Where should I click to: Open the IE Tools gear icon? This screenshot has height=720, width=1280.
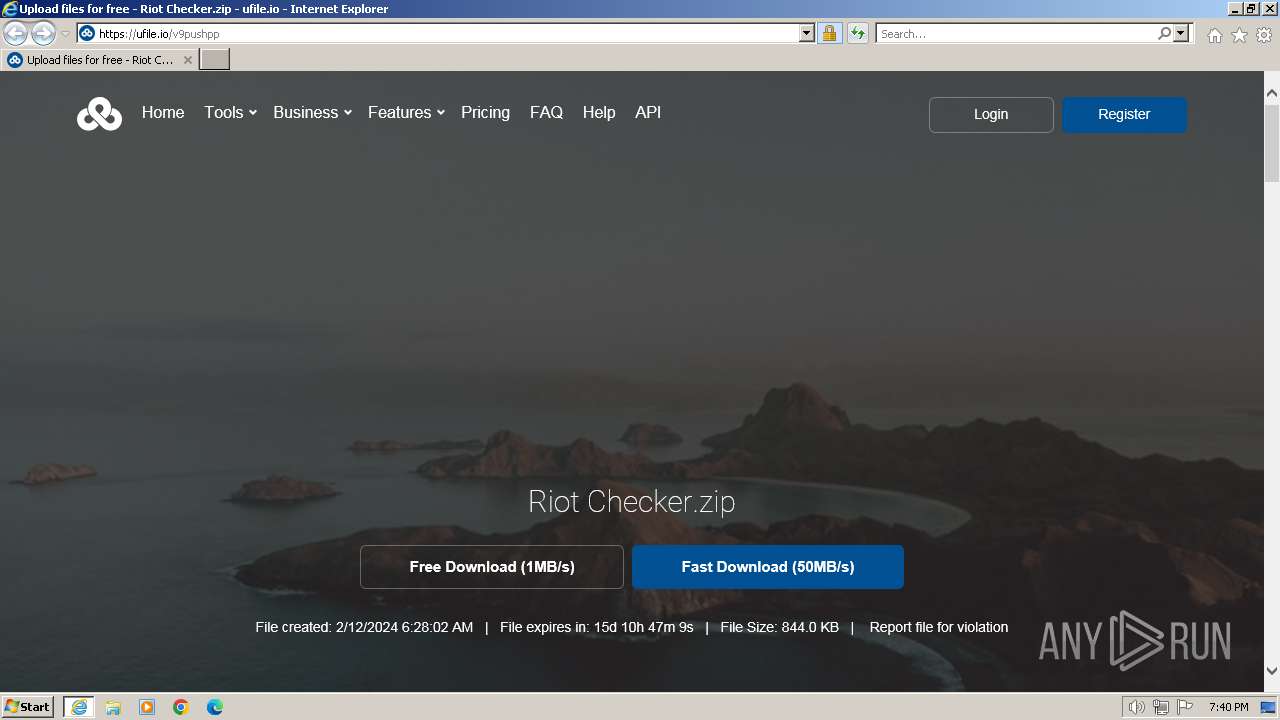(x=1264, y=35)
